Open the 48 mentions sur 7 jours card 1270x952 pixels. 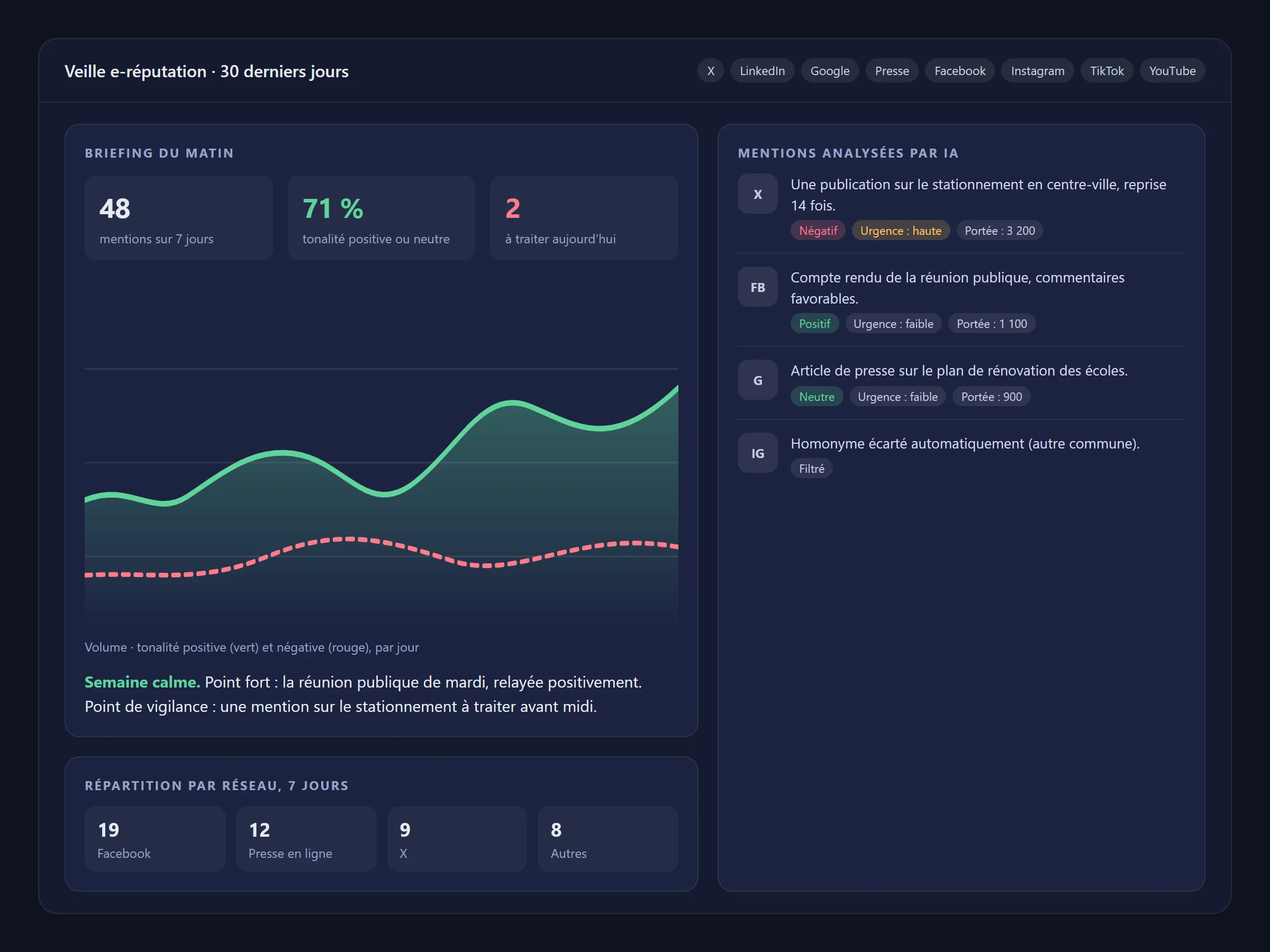tap(178, 218)
